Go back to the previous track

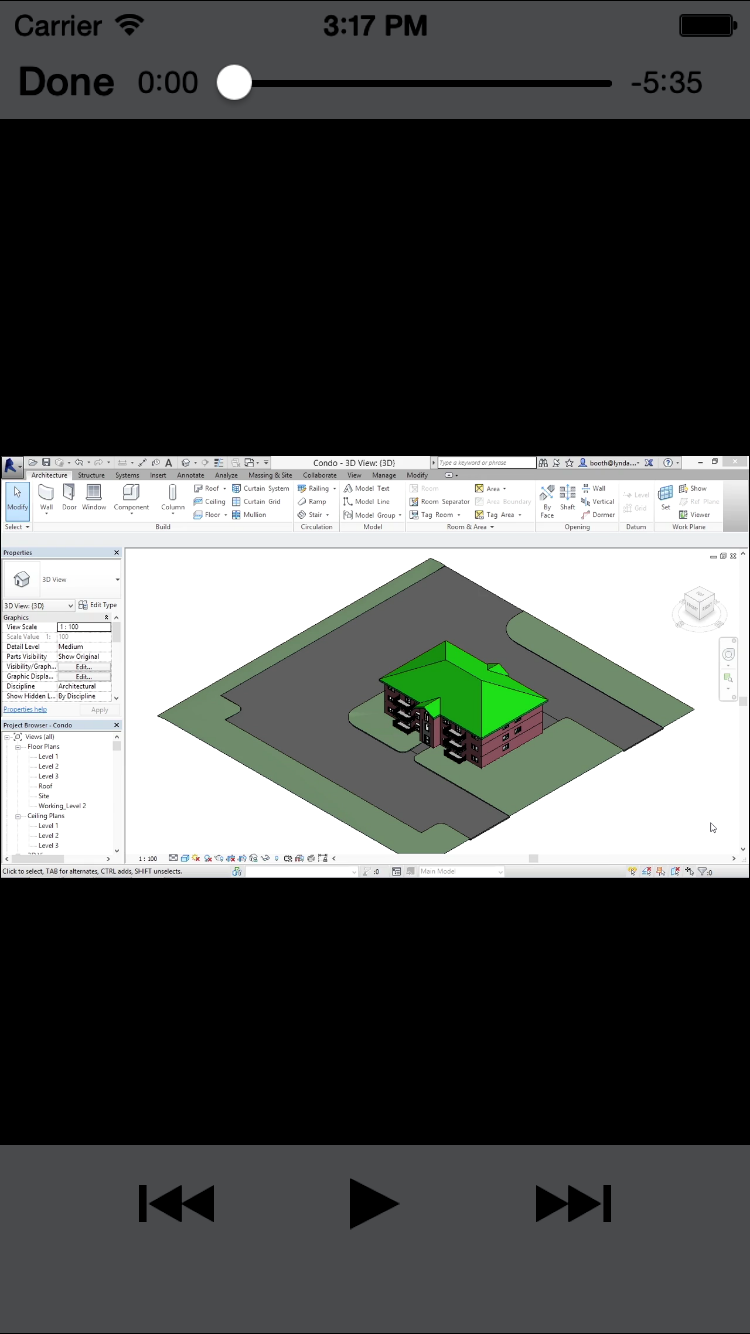pos(176,1203)
